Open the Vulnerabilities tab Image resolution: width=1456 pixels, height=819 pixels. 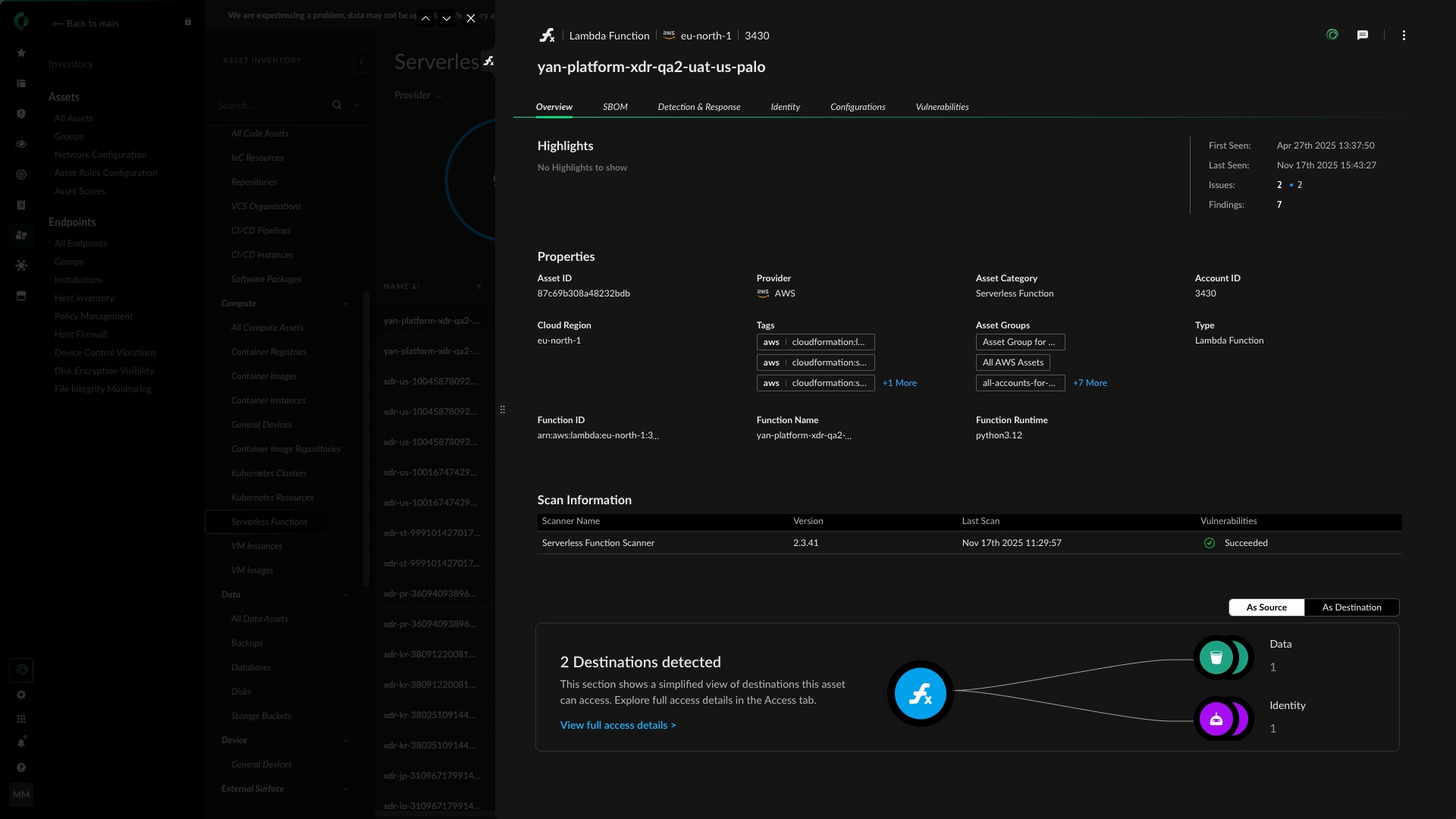tap(942, 107)
